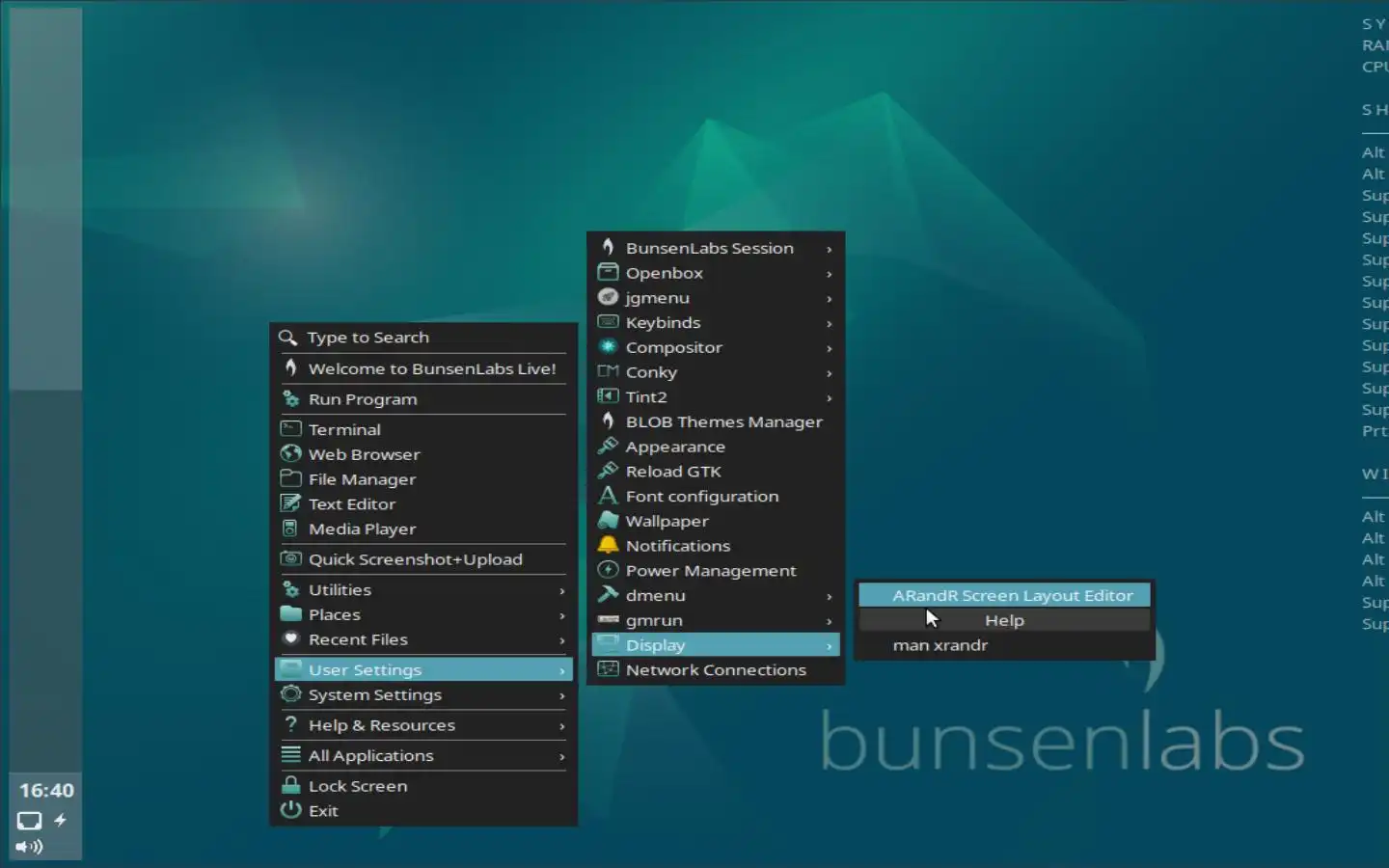The image size is (1389, 868).
Task: Click the Web Browser globe icon
Action: tap(290, 453)
